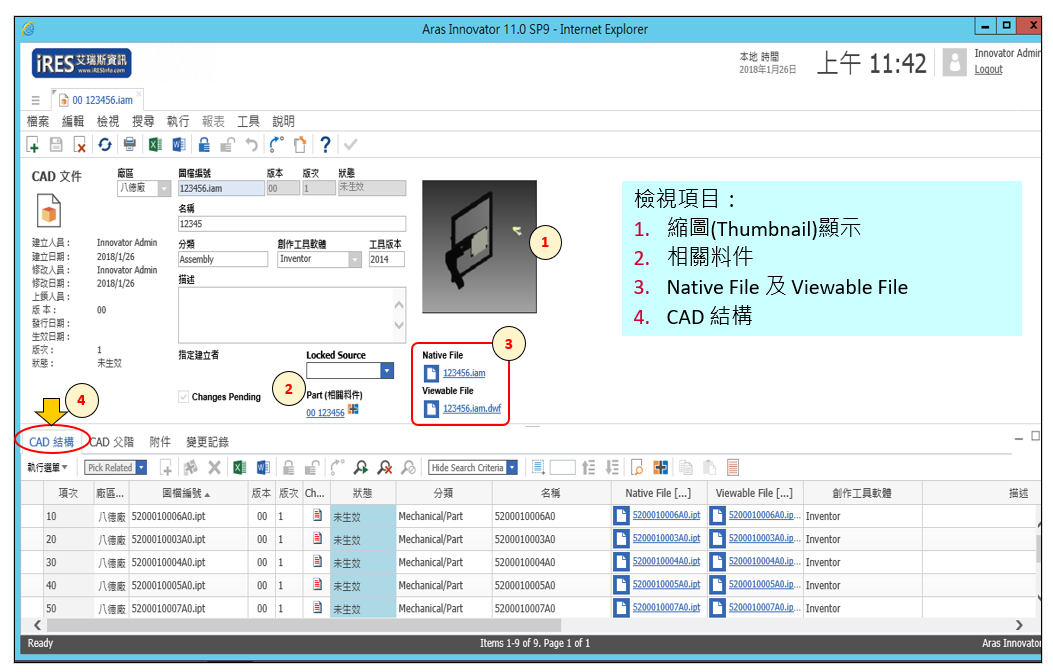This screenshot has width=1053, height=672.
Task: Open the 創作工具軟體 Inventor dropdown
Action: 355,259
